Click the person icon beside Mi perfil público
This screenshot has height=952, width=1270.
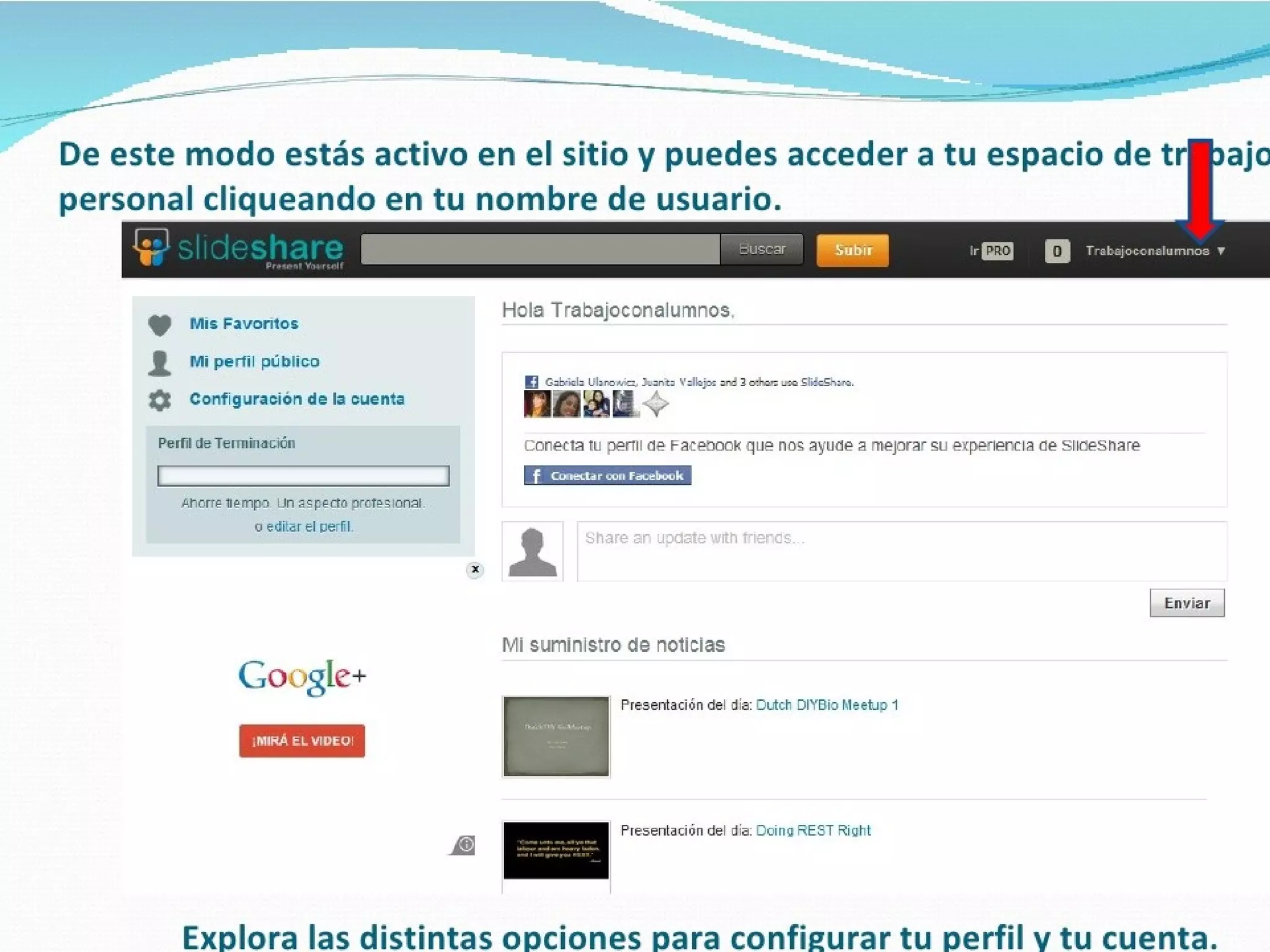tap(159, 363)
